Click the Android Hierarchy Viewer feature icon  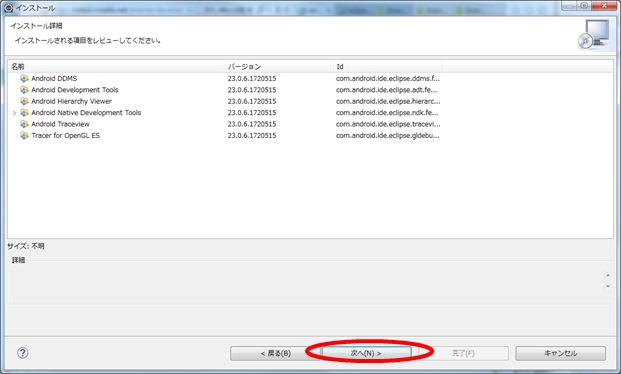(24, 101)
